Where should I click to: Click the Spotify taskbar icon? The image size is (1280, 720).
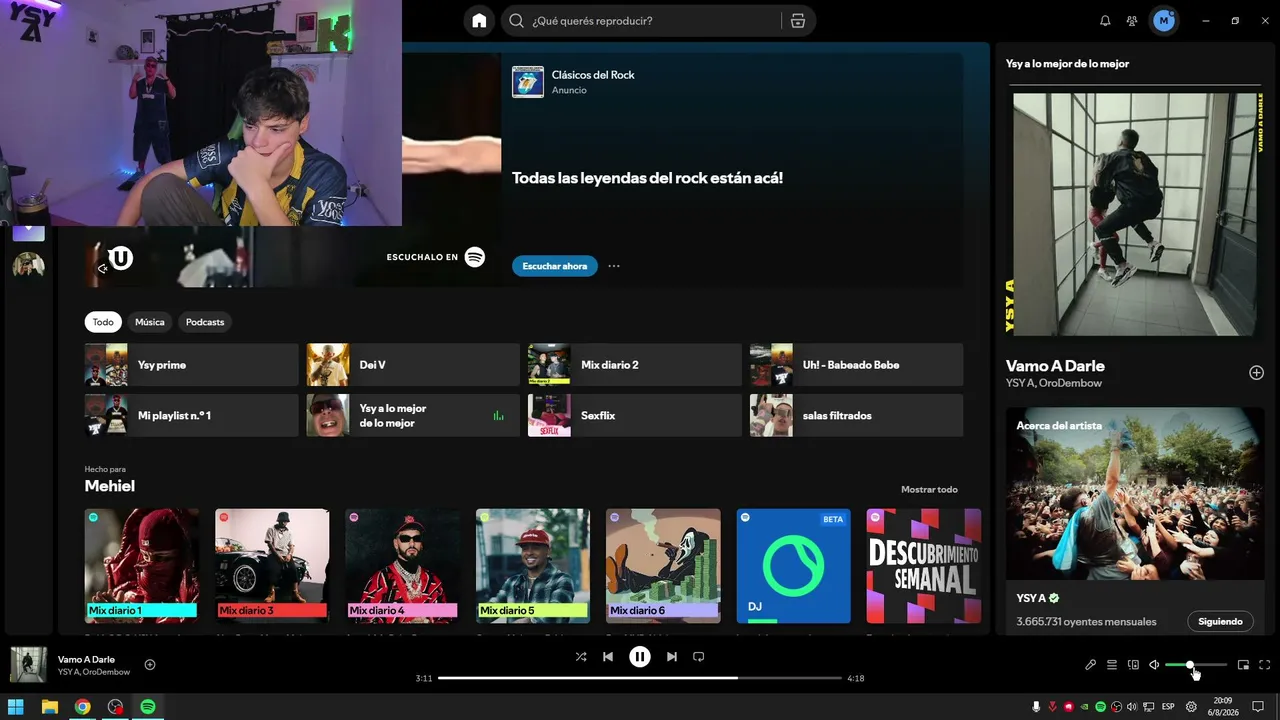(x=148, y=707)
